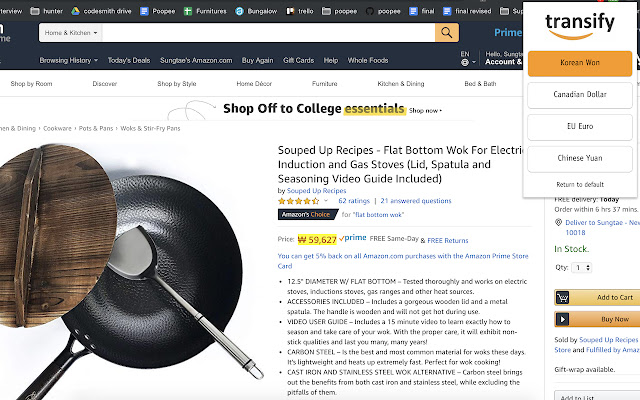The image size is (640, 400).
Task: Click Return to default link
Action: click(x=580, y=185)
